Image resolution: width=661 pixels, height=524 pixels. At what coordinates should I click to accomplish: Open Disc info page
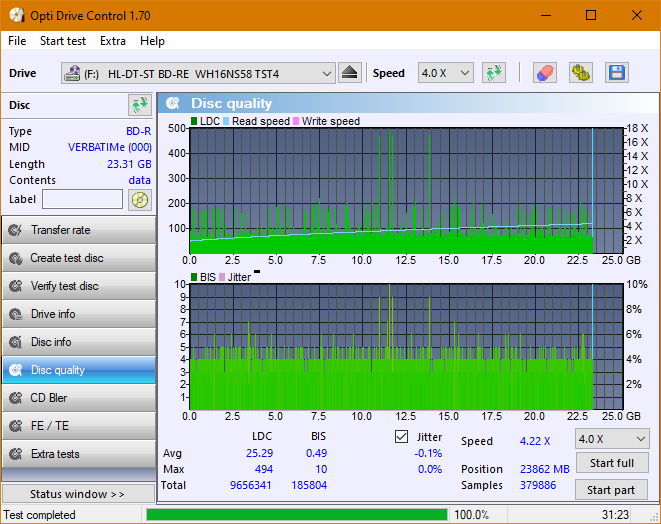point(79,342)
